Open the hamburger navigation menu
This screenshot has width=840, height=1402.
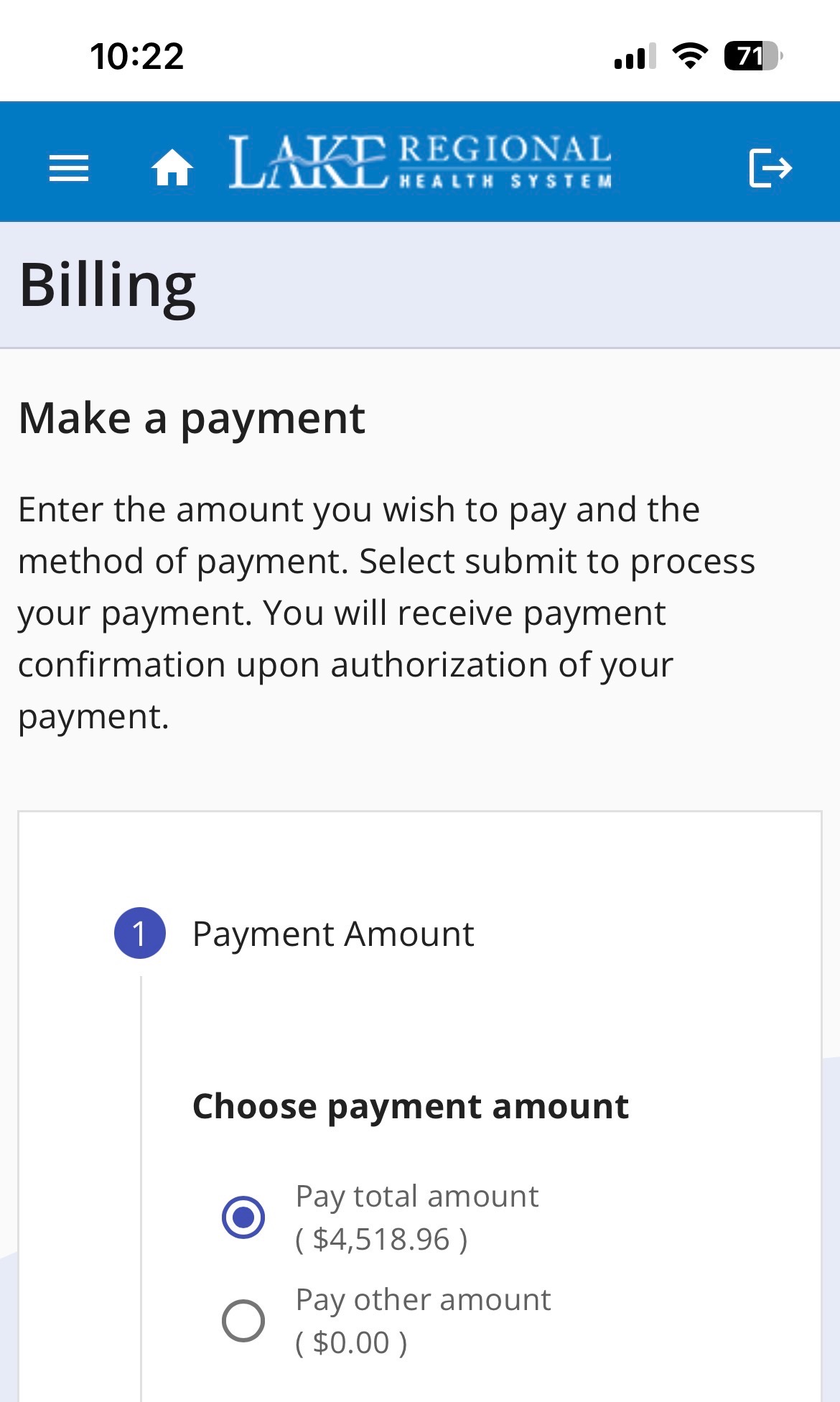pyautogui.click(x=69, y=169)
